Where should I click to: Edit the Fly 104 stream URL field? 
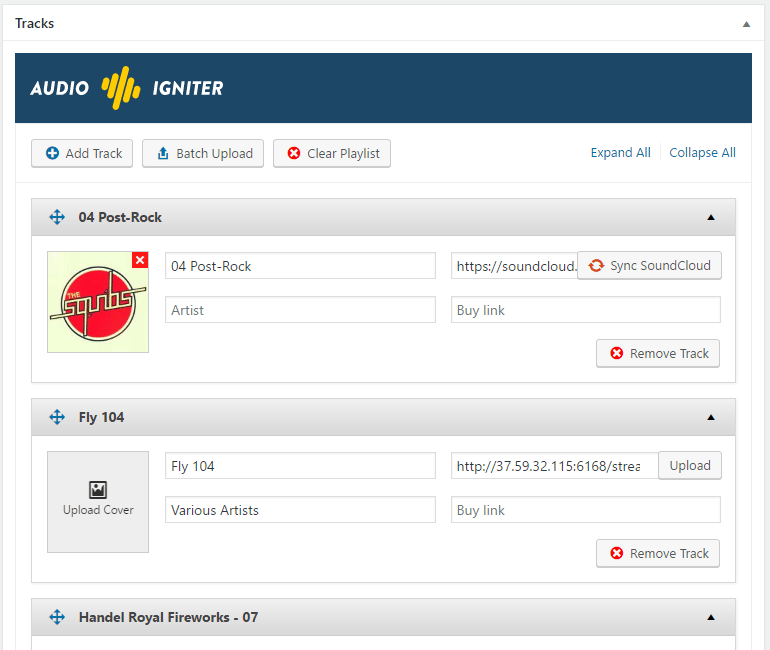coord(555,465)
